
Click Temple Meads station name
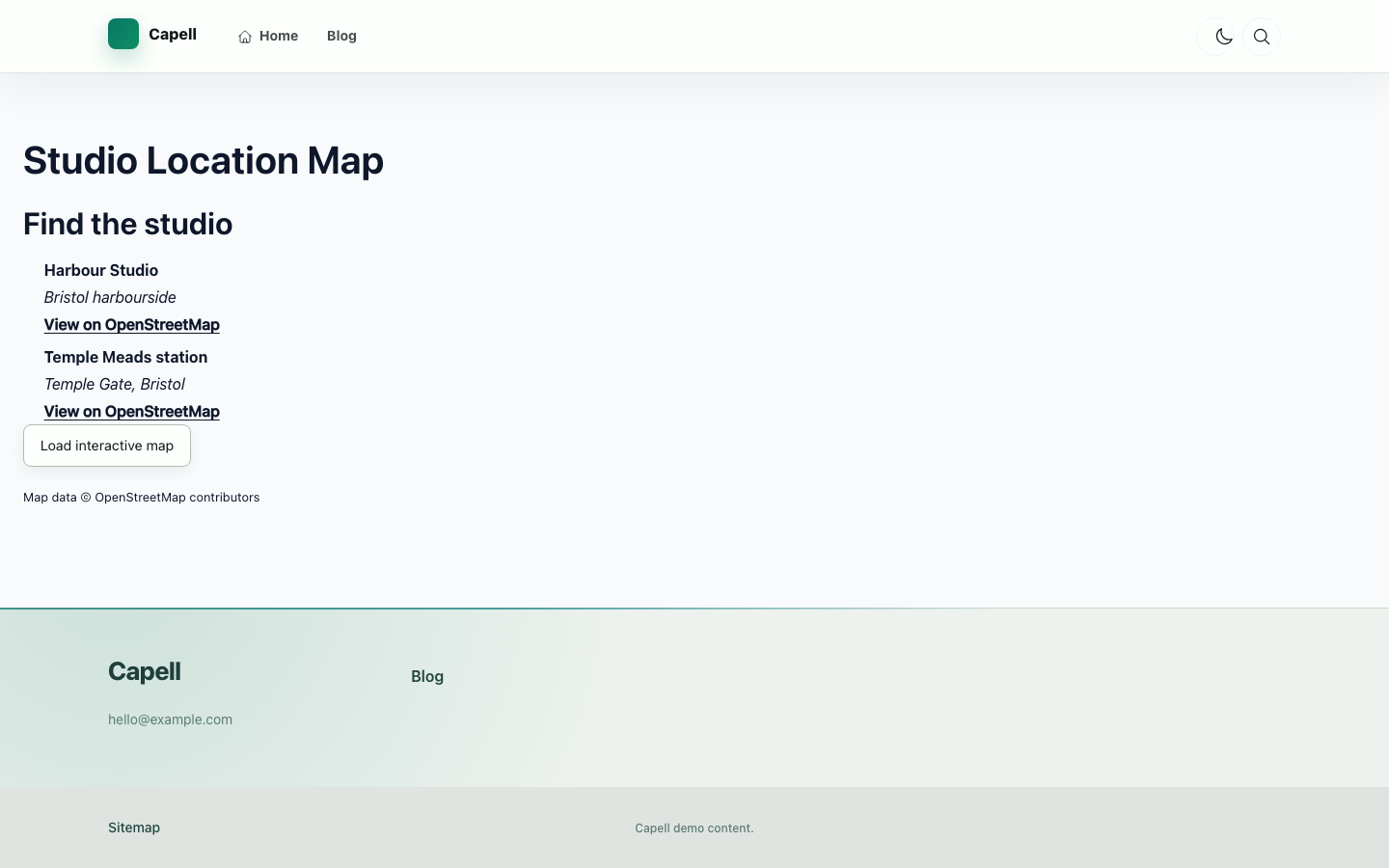[x=125, y=357]
